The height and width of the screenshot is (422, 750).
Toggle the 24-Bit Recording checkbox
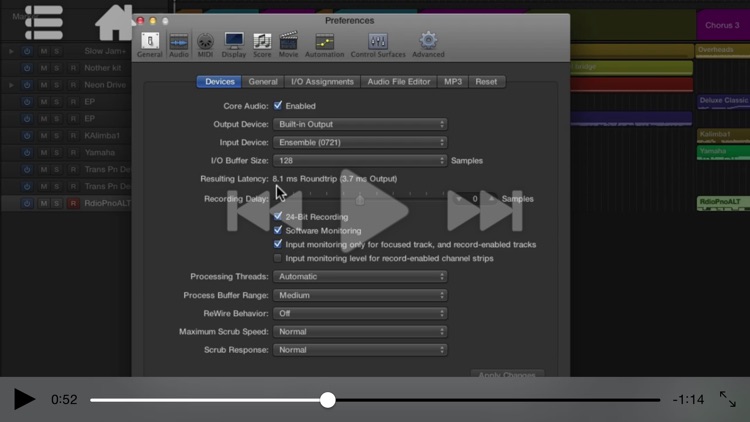pos(277,216)
